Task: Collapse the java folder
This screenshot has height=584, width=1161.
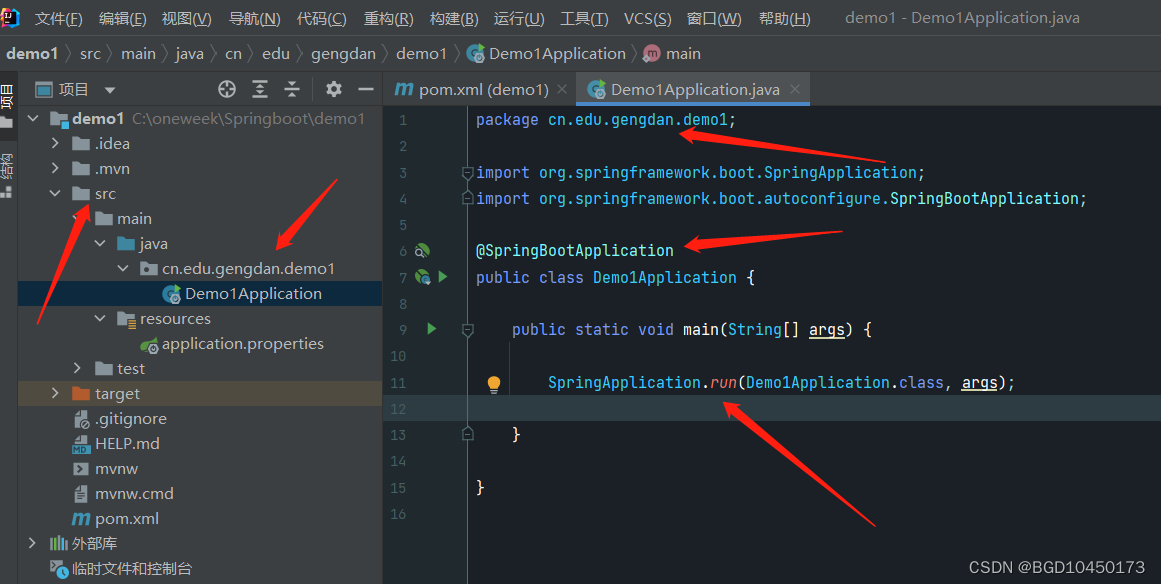Action: point(100,244)
